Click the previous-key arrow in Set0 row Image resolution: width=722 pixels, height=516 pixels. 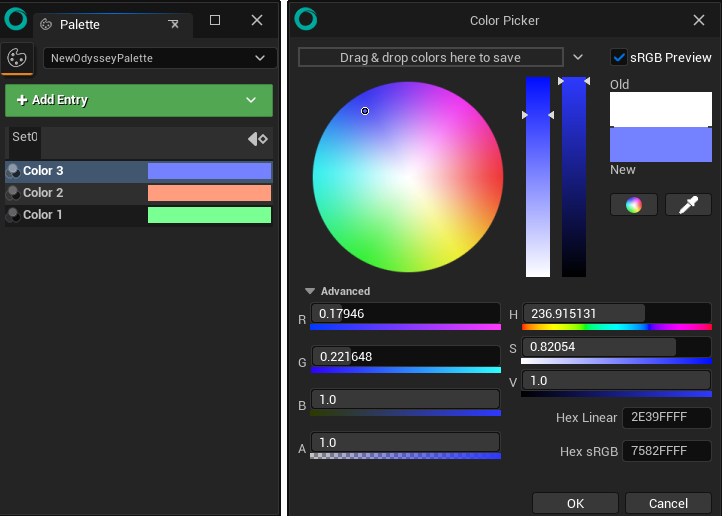point(252,139)
